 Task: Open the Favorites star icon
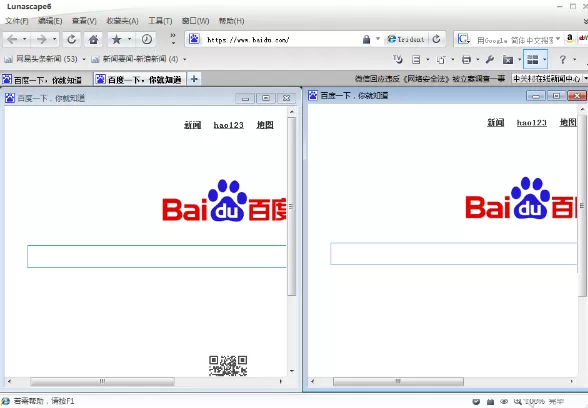[117, 39]
